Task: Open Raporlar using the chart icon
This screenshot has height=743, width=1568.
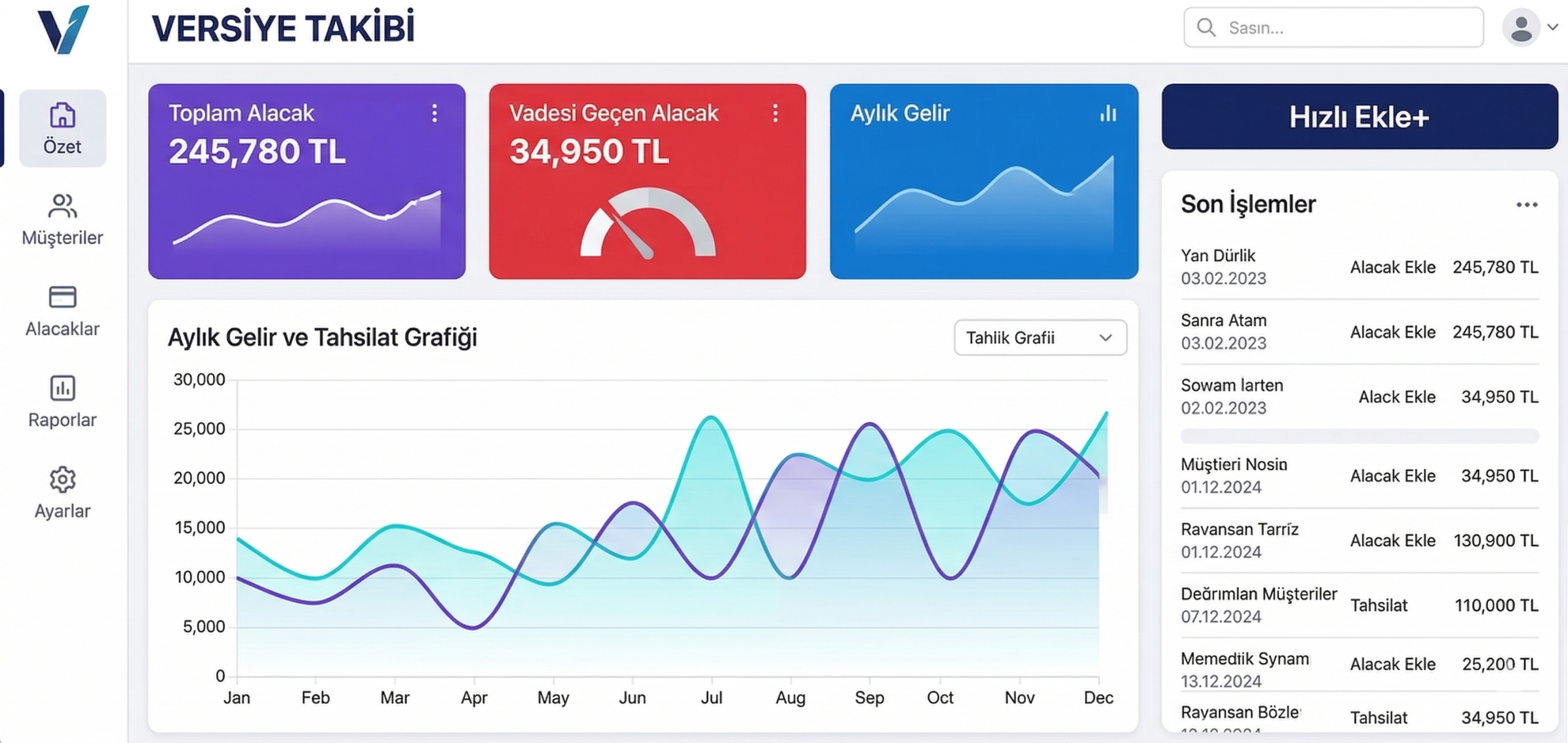Action: click(62, 388)
